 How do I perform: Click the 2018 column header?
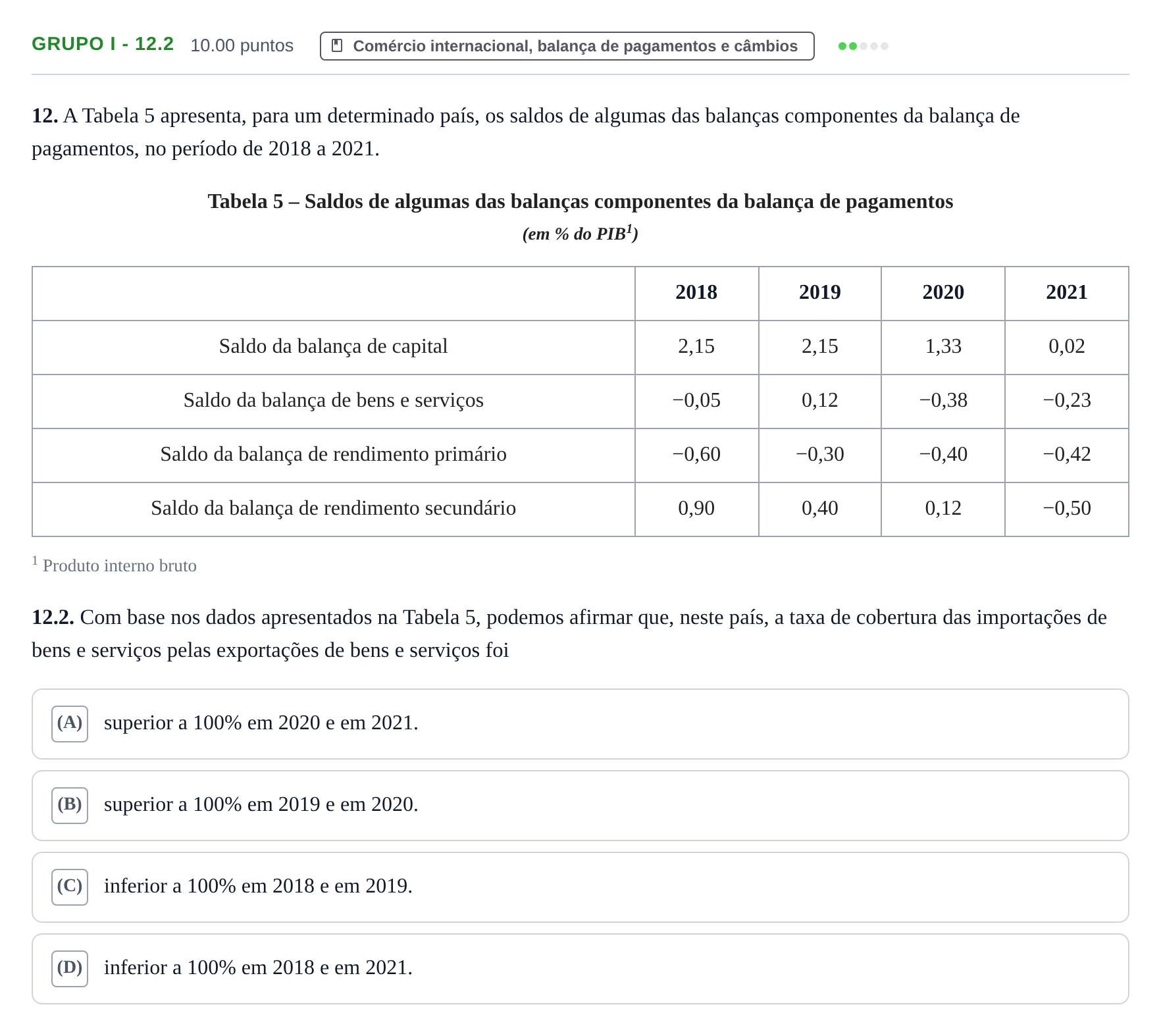tap(696, 292)
